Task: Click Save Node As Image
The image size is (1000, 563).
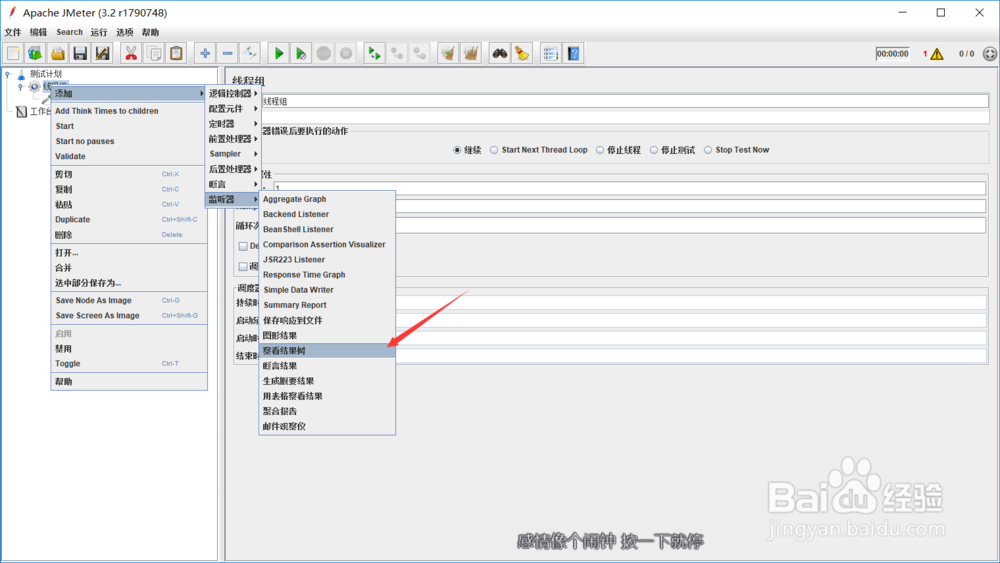Action: coord(129,300)
